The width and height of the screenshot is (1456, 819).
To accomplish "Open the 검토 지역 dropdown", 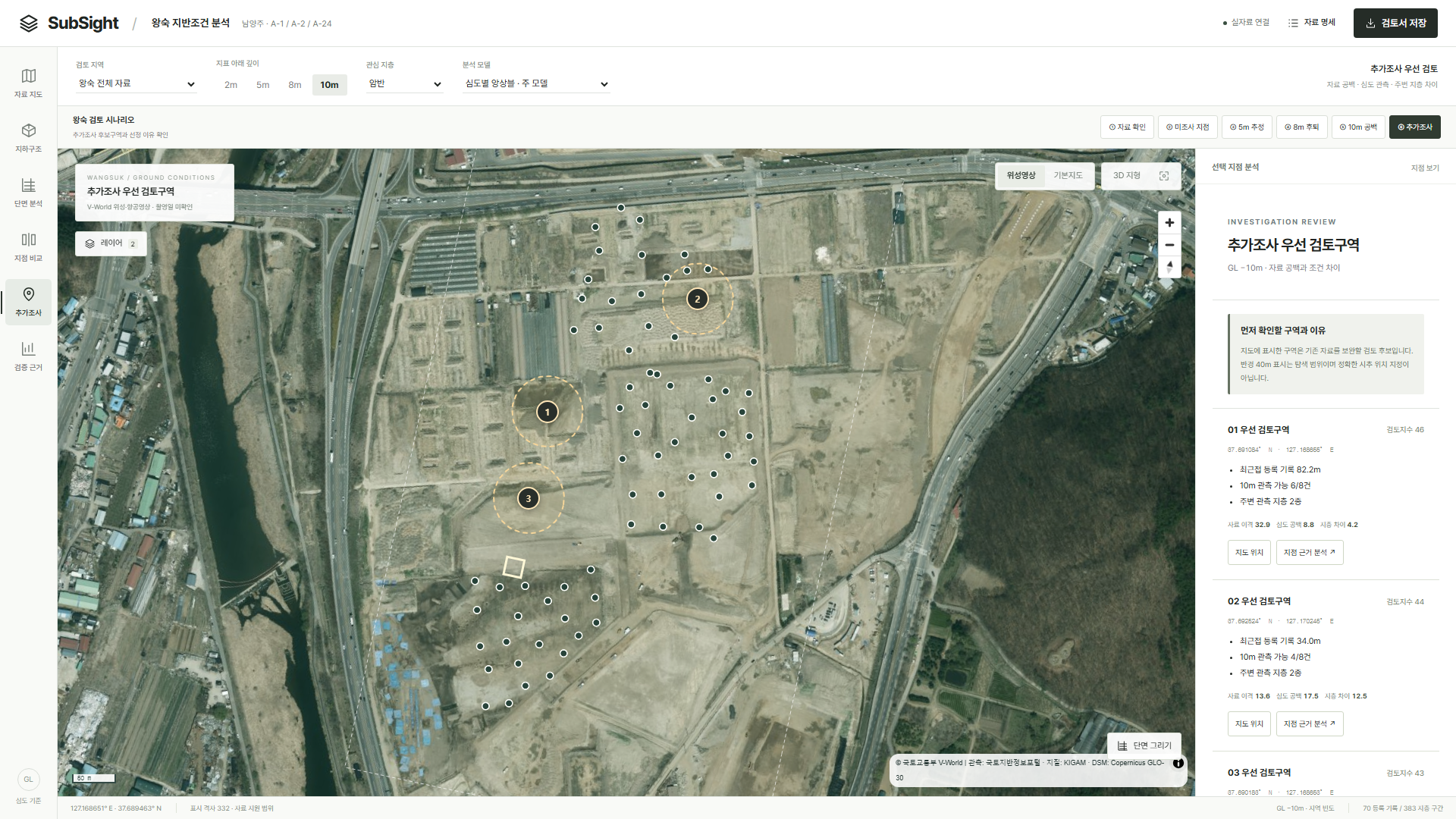I will (x=136, y=83).
